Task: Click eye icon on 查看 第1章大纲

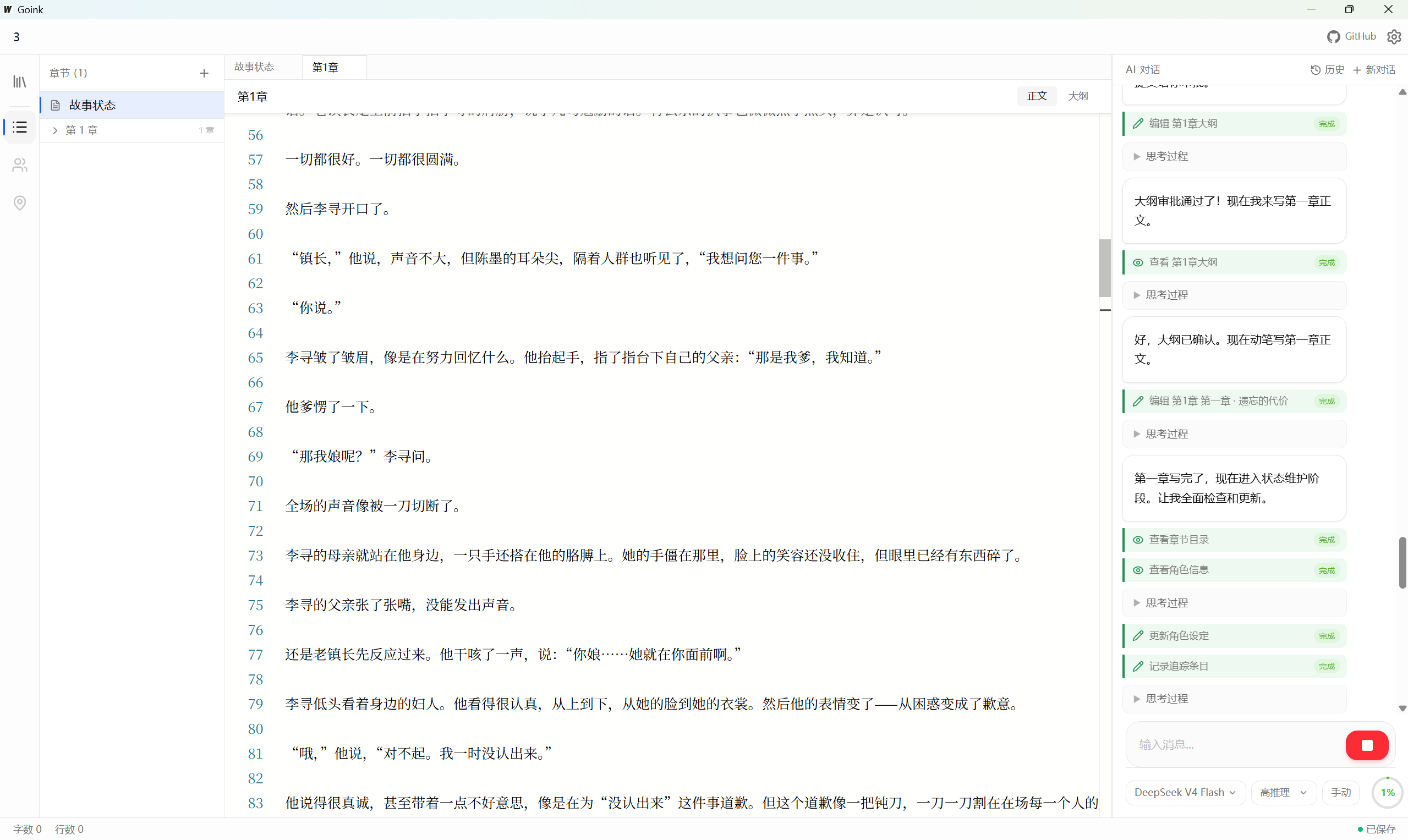Action: pos(1137,262)
